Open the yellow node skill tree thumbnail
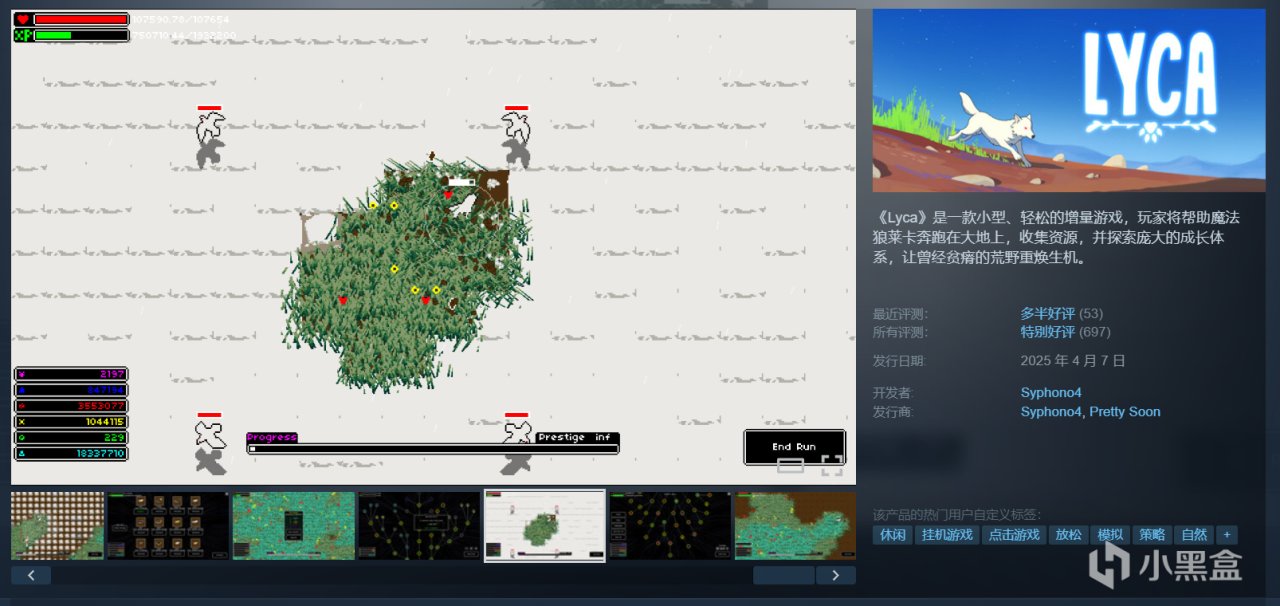Viewport: 1280px width, 606px height. [x=670, y=525]
